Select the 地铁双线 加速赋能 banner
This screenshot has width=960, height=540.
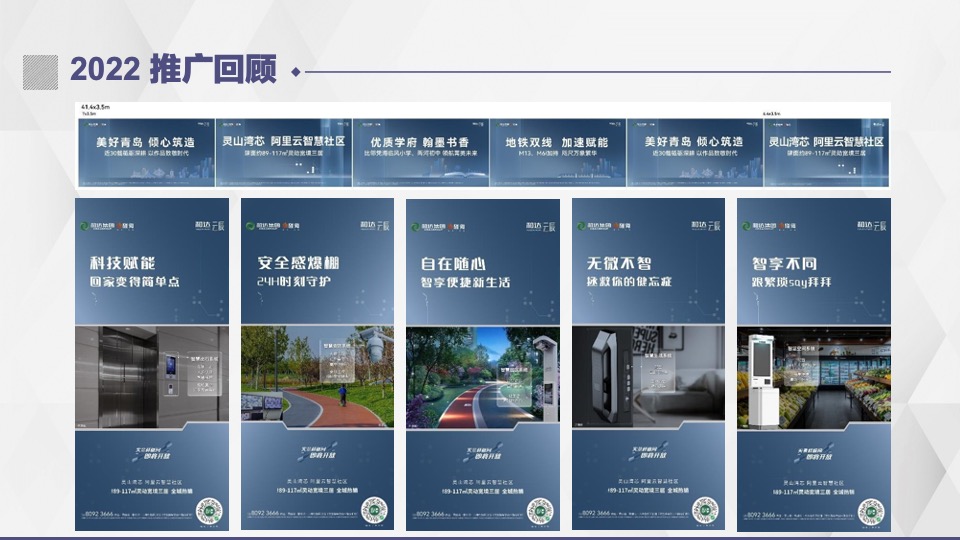558,152
